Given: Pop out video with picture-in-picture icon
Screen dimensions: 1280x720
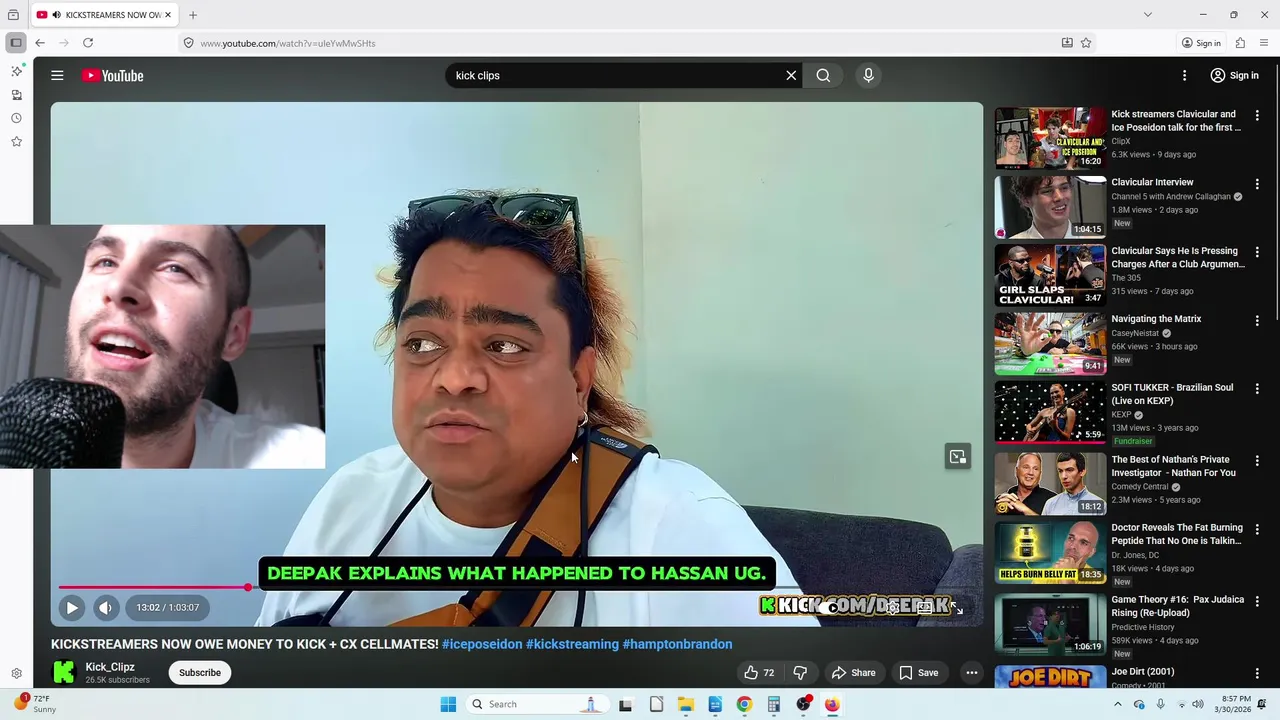Looking at the screenshot, I should (958, 457).
